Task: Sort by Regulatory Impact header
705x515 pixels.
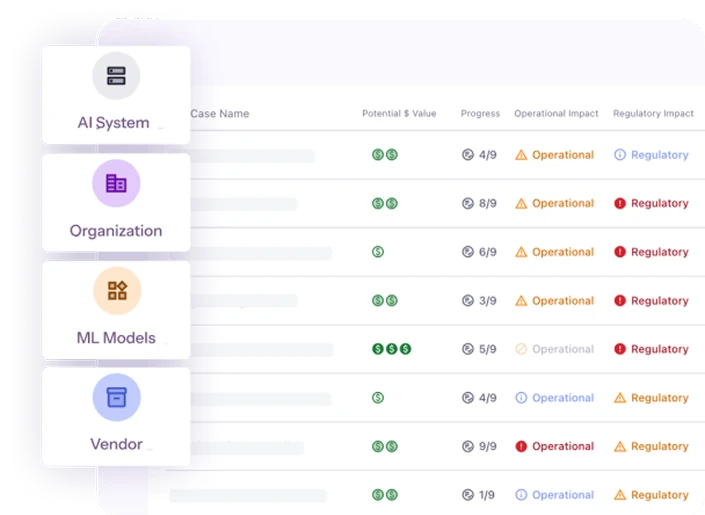Action: coord(653,113)
